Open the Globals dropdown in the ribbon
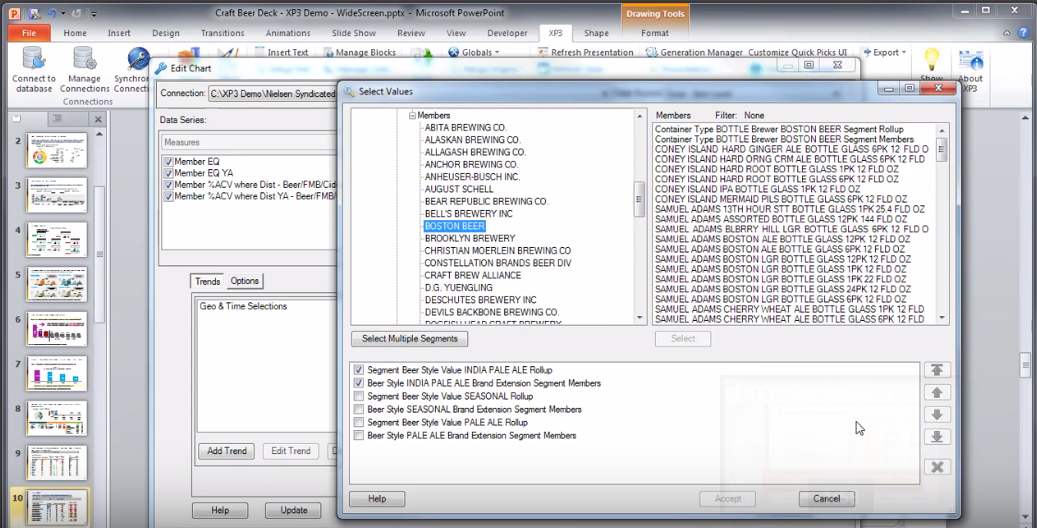1037x528 pixels. [474, 52]
